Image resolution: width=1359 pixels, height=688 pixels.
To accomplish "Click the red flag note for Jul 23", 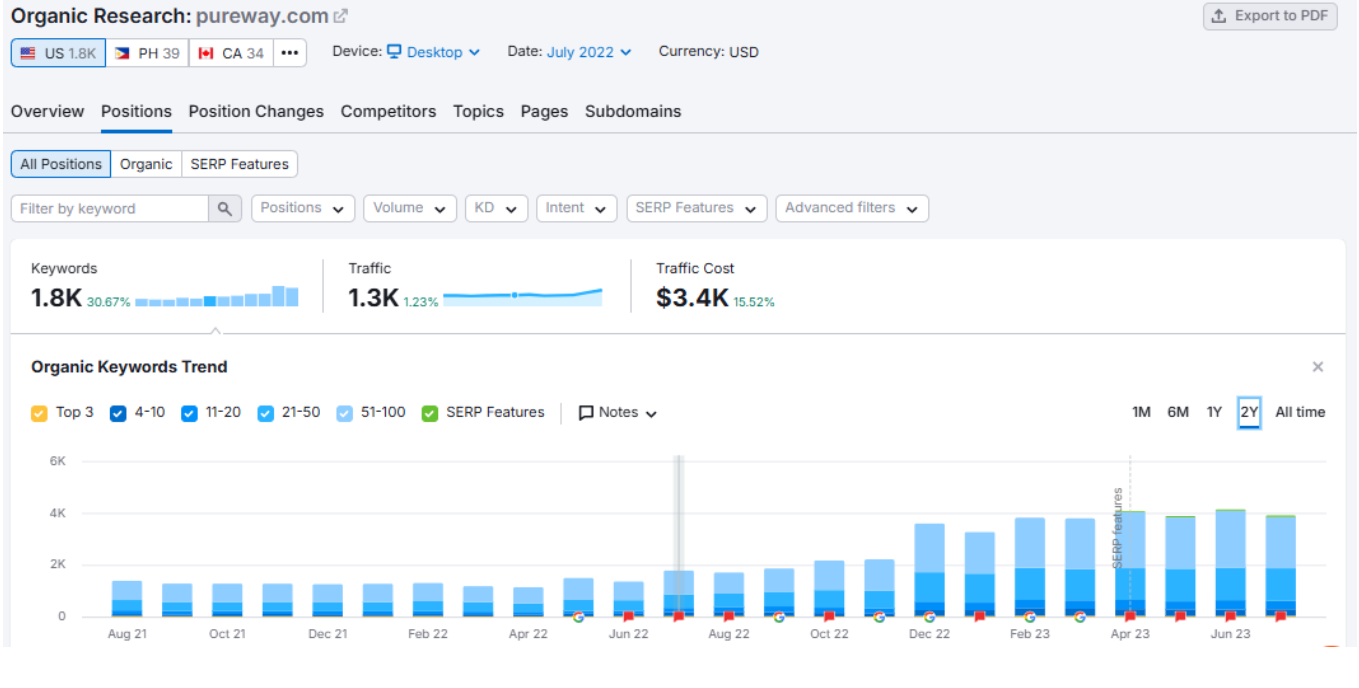I will point(1281,617).
